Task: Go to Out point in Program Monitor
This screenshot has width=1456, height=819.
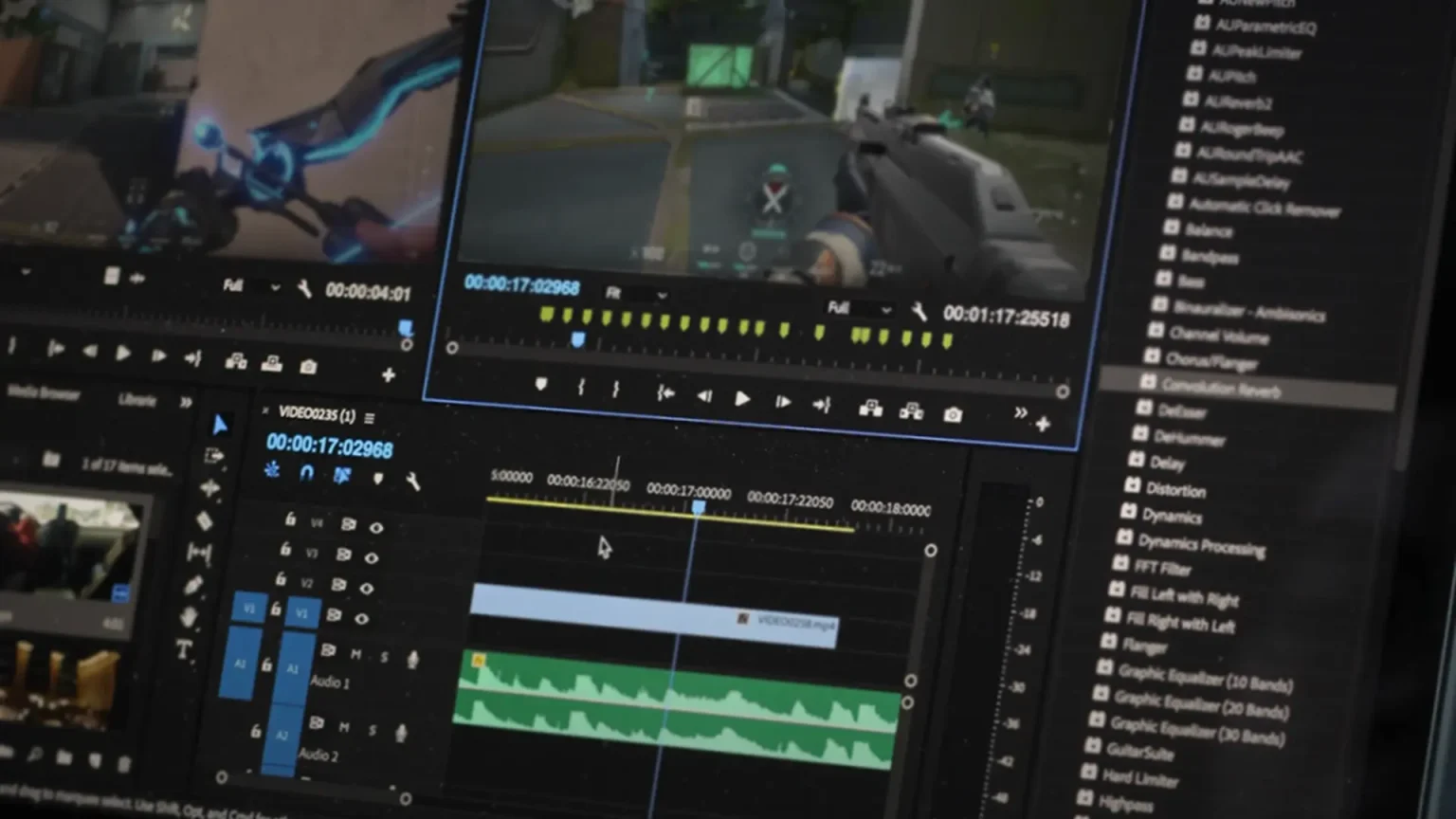Action: point(822,405)
